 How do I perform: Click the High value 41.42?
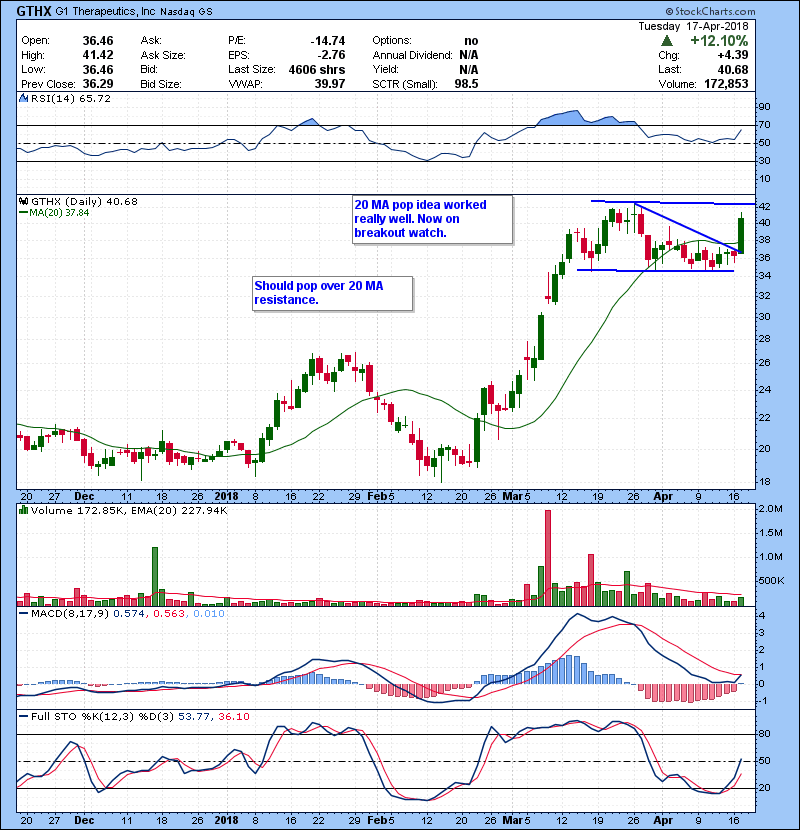98,55
